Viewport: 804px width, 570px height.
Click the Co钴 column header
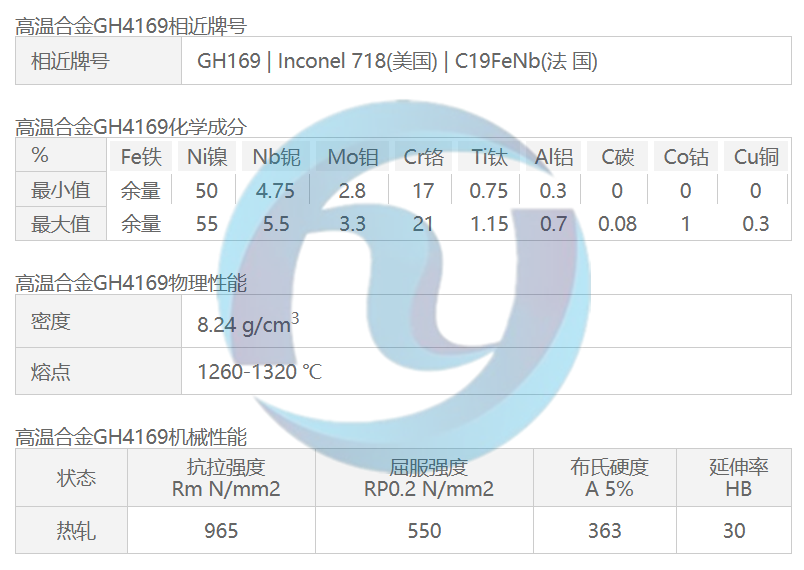click(686, 157)
